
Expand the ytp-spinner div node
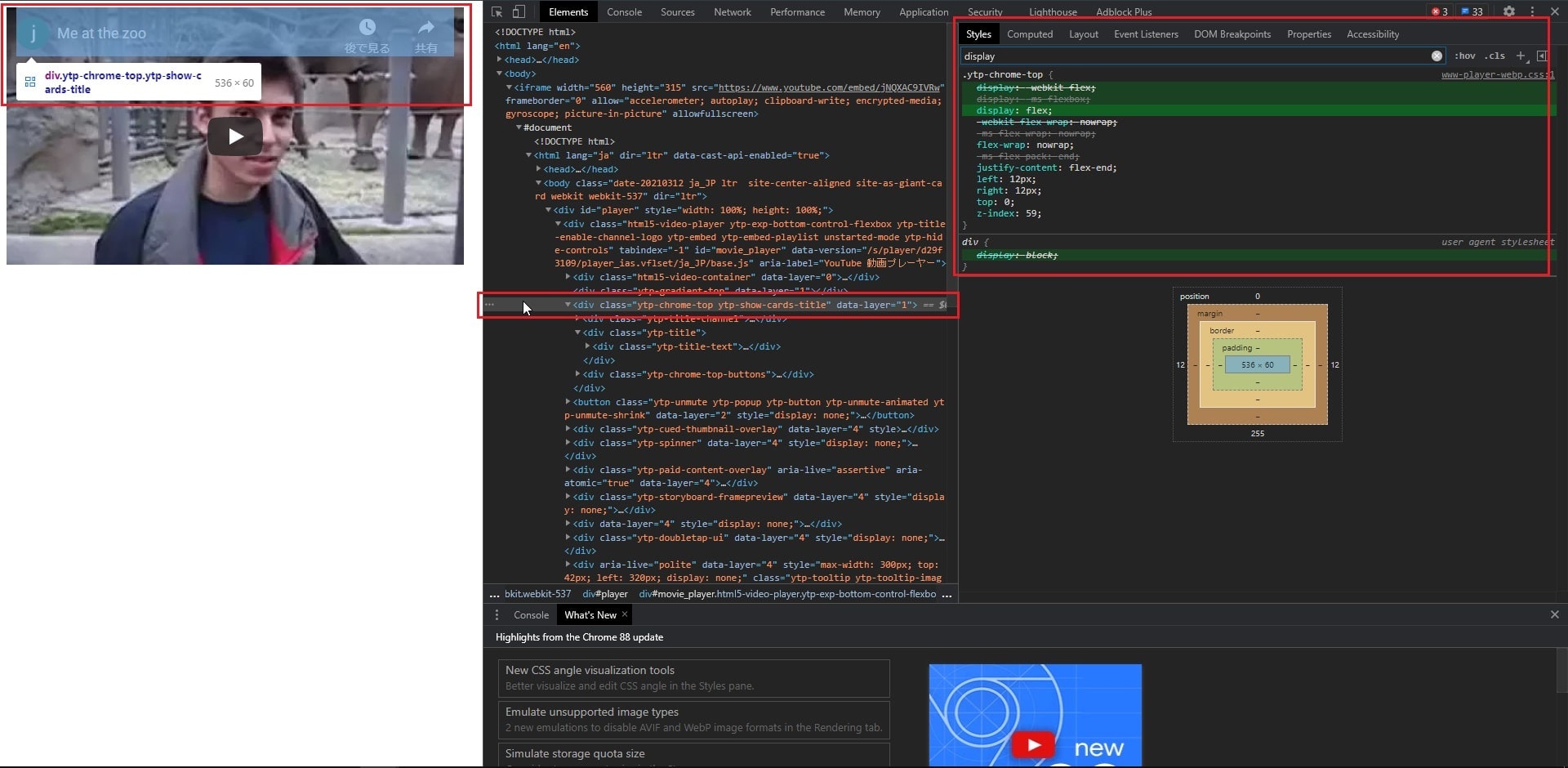pos(568,443)
